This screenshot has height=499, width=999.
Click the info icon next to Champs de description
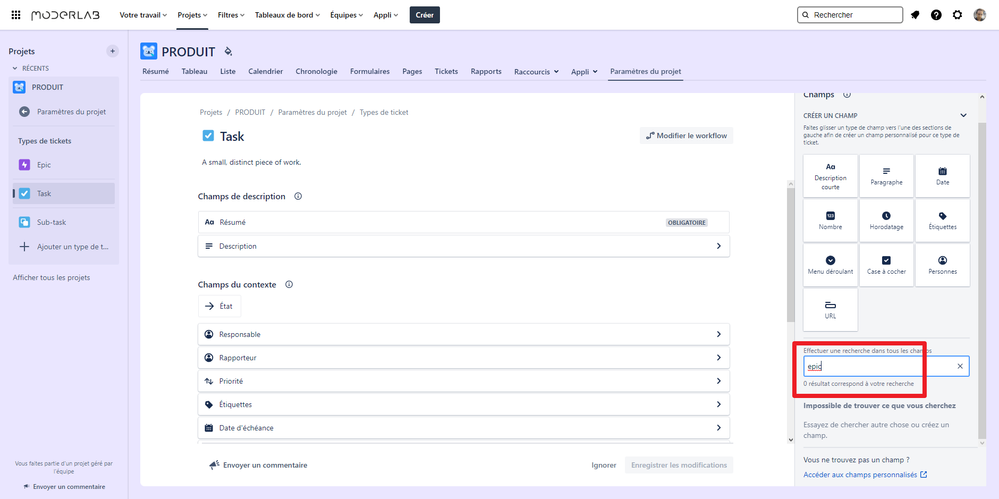(298, 196)
